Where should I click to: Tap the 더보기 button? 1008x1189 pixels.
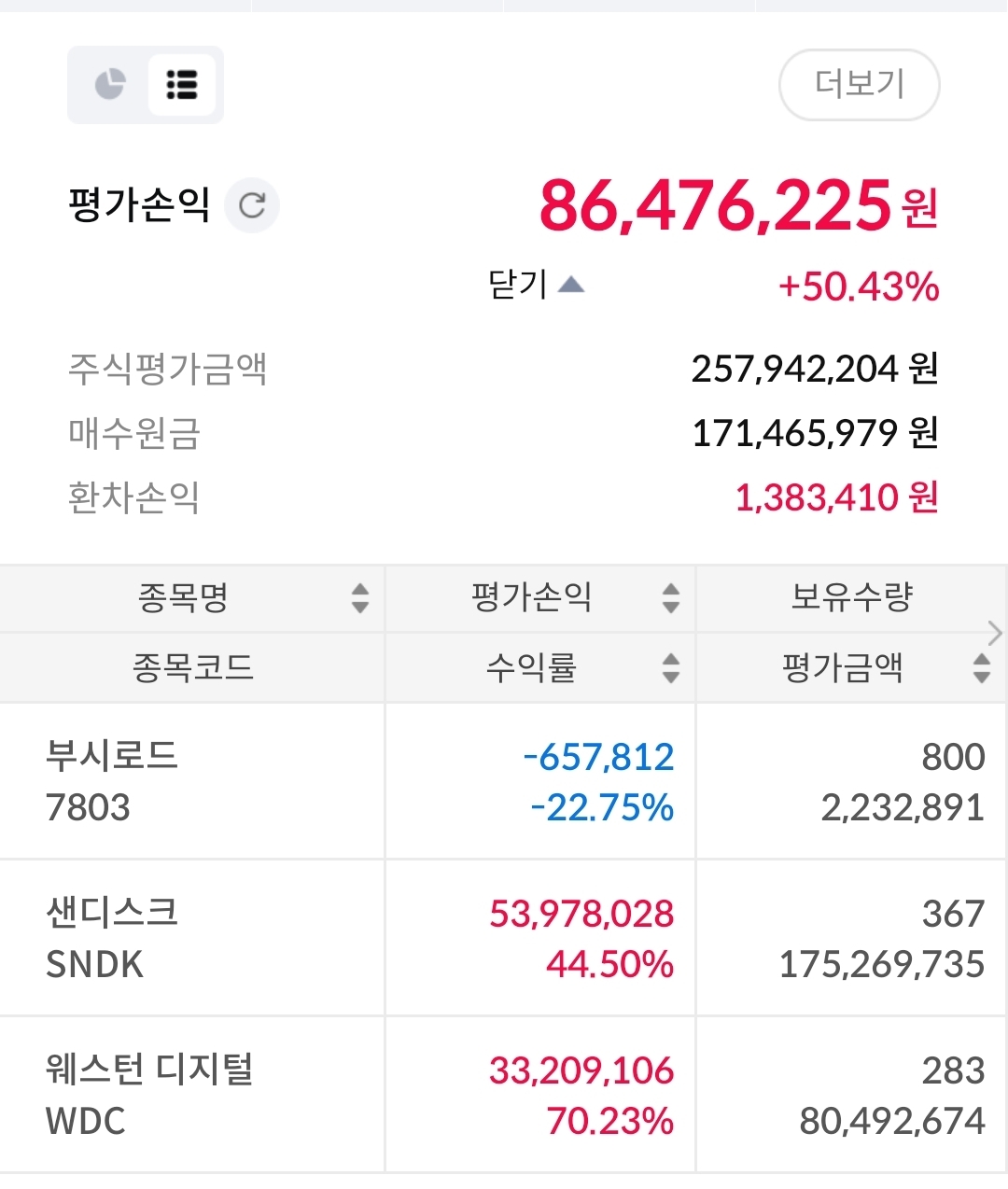point(859,85)
